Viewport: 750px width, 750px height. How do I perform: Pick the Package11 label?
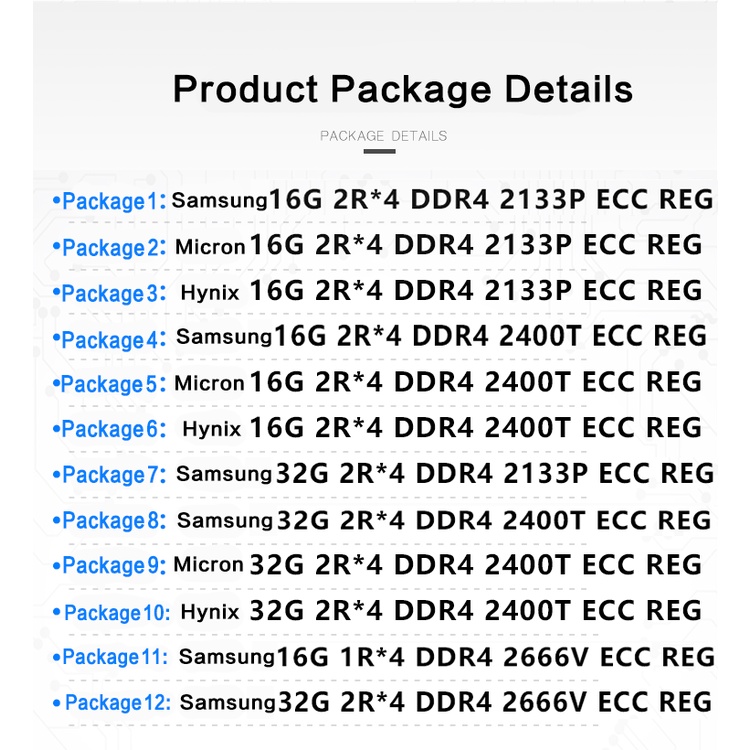pos(114,657)
